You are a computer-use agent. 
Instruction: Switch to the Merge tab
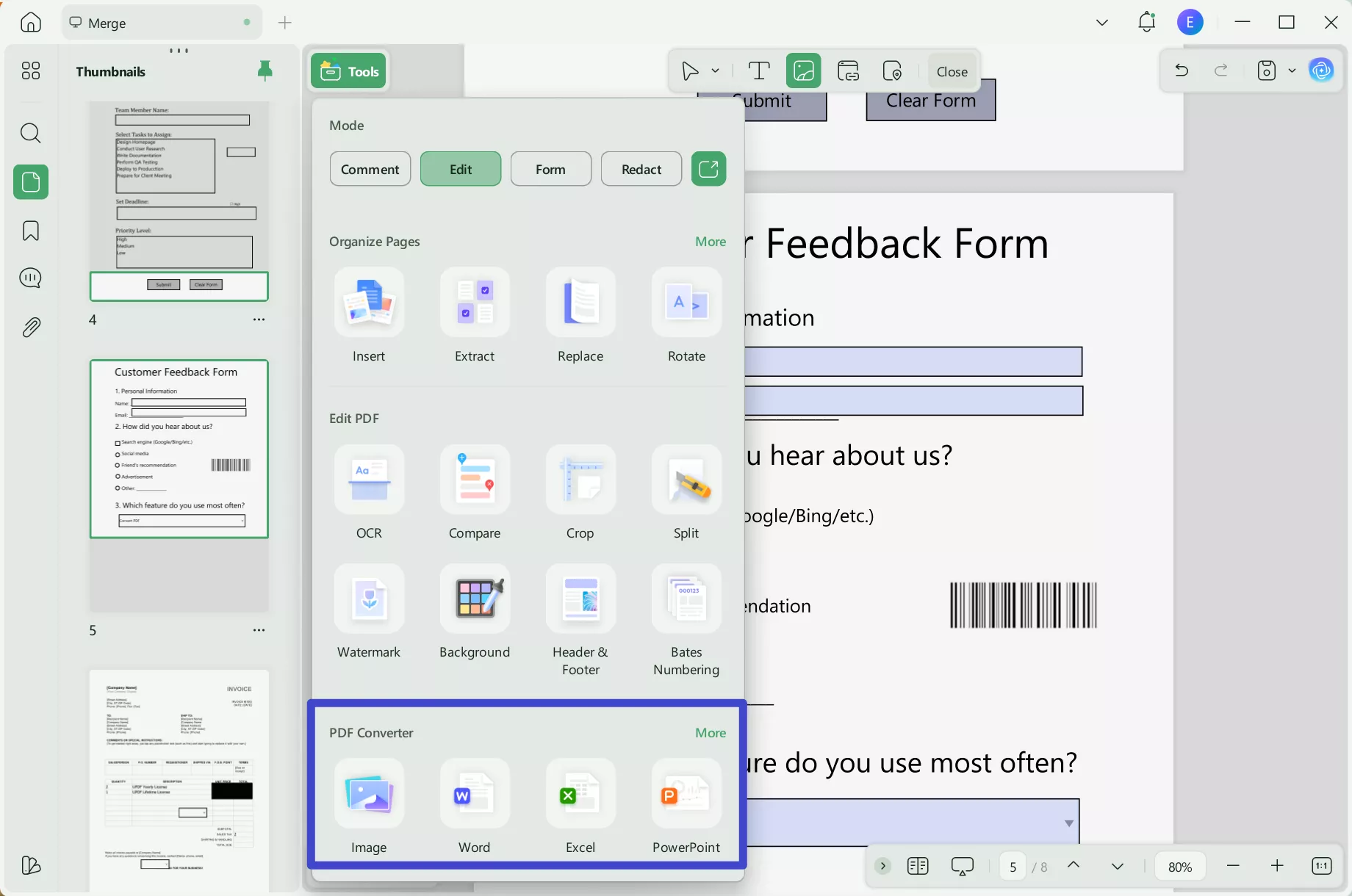point(110,22)
